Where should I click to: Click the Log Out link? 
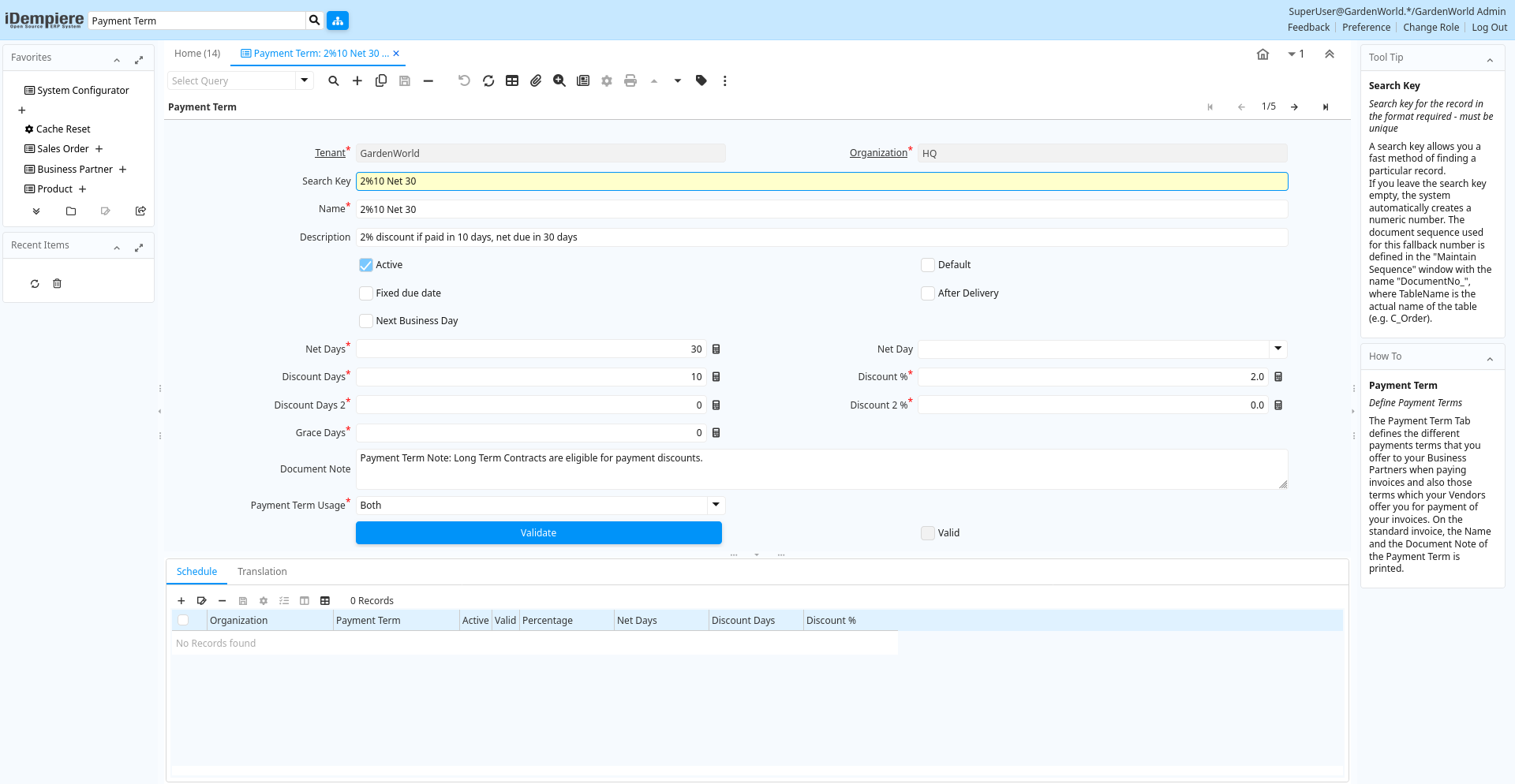(1489, 28)
